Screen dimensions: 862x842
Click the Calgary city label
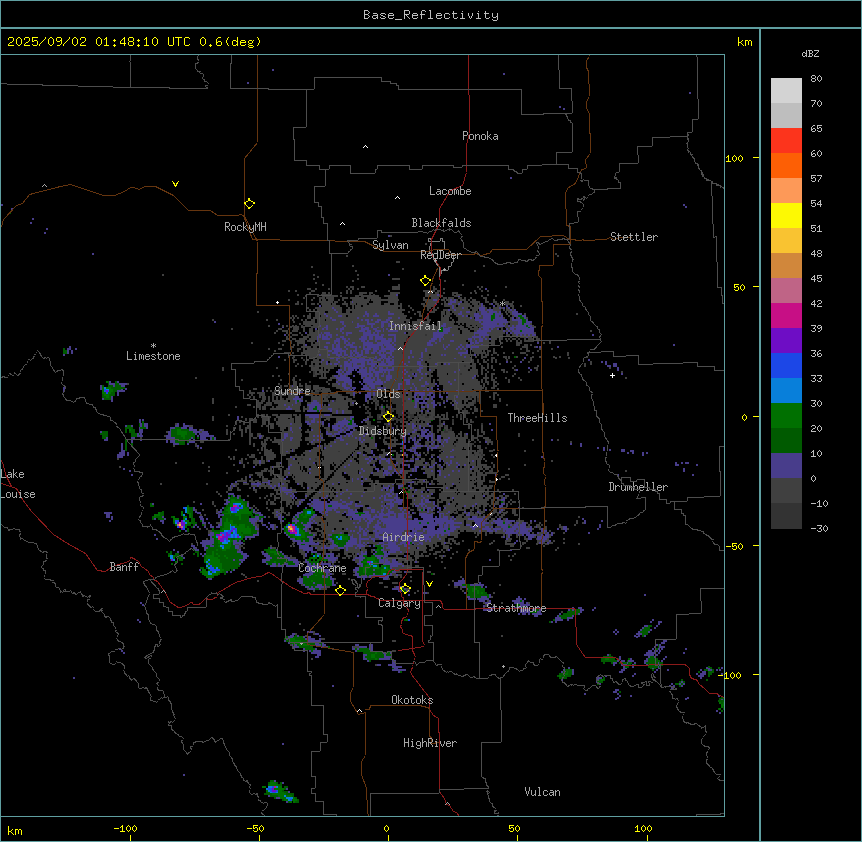point(399,603)
